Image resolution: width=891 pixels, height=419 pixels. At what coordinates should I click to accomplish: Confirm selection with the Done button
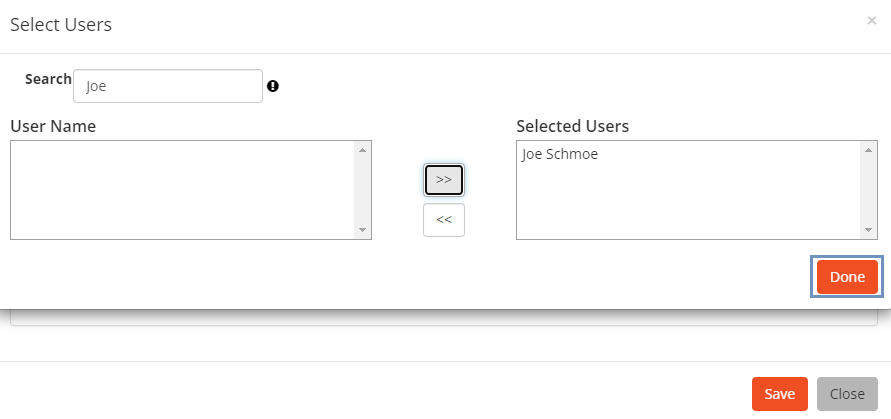(847, 277)
